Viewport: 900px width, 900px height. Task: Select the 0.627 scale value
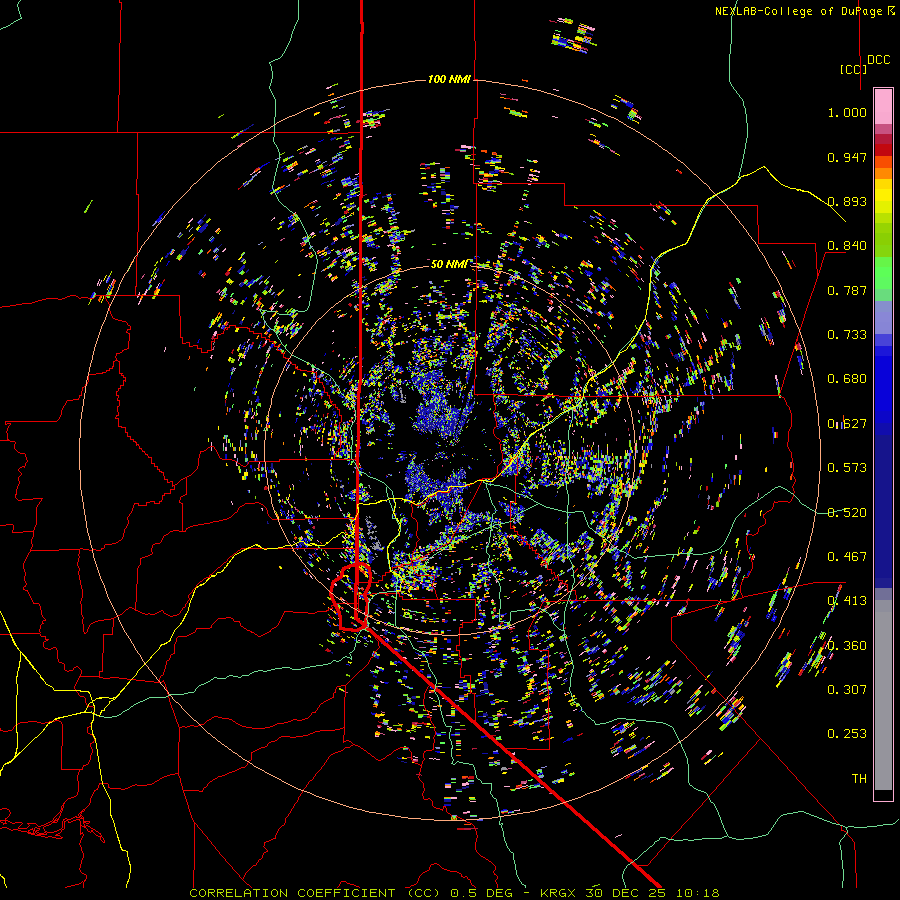point(847,424)
